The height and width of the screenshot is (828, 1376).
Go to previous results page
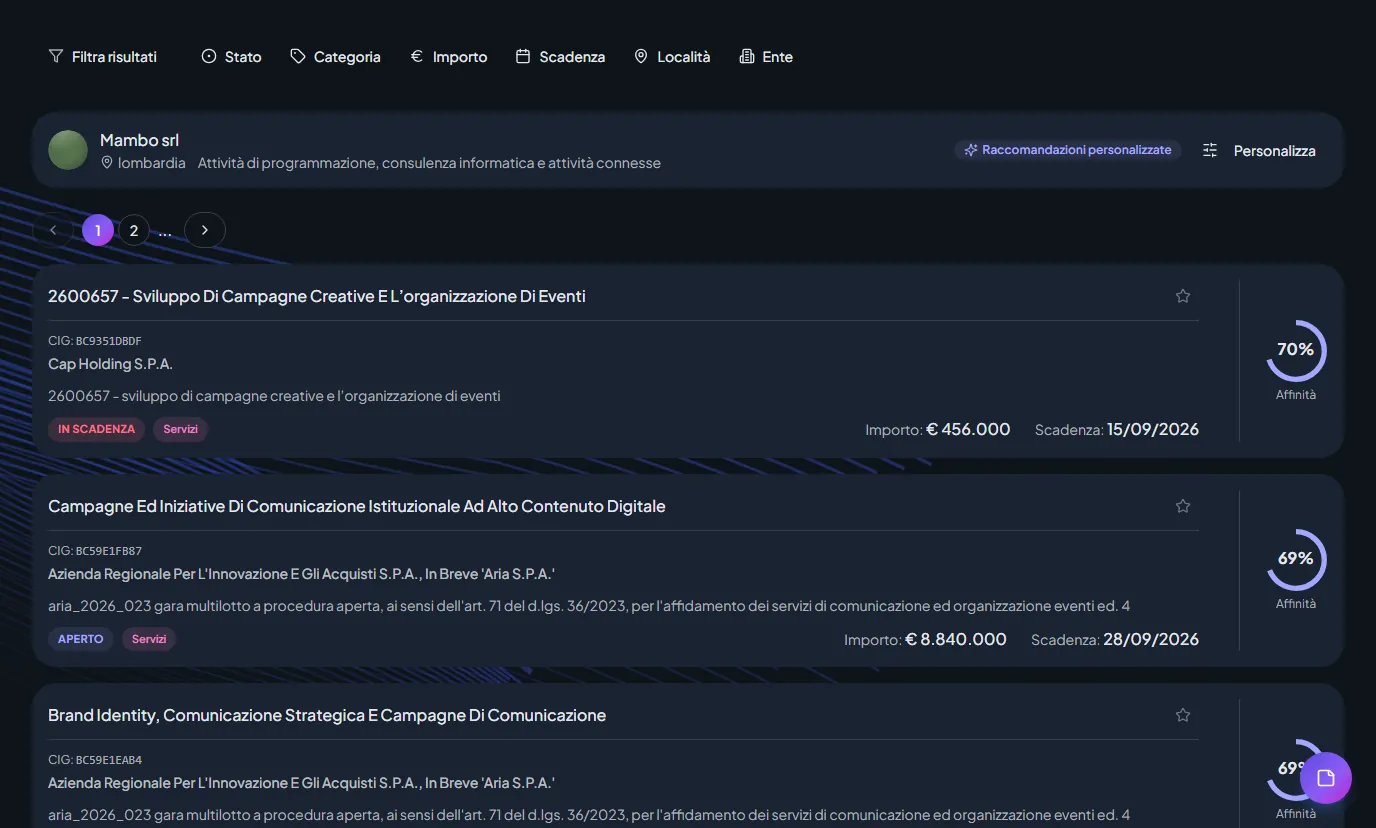(x=53, y=230)
